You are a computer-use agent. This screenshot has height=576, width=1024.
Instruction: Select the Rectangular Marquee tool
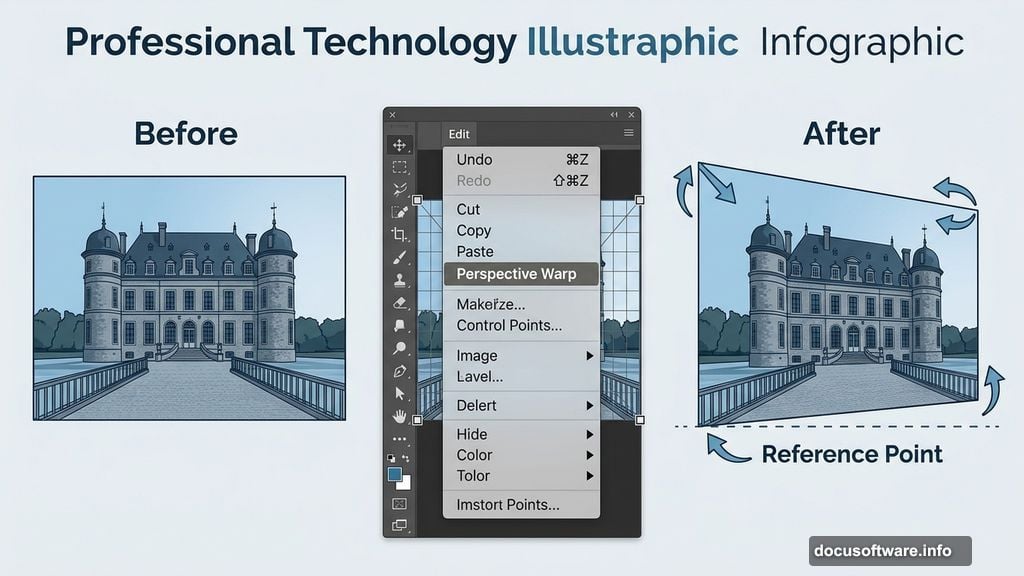point(400,167)
